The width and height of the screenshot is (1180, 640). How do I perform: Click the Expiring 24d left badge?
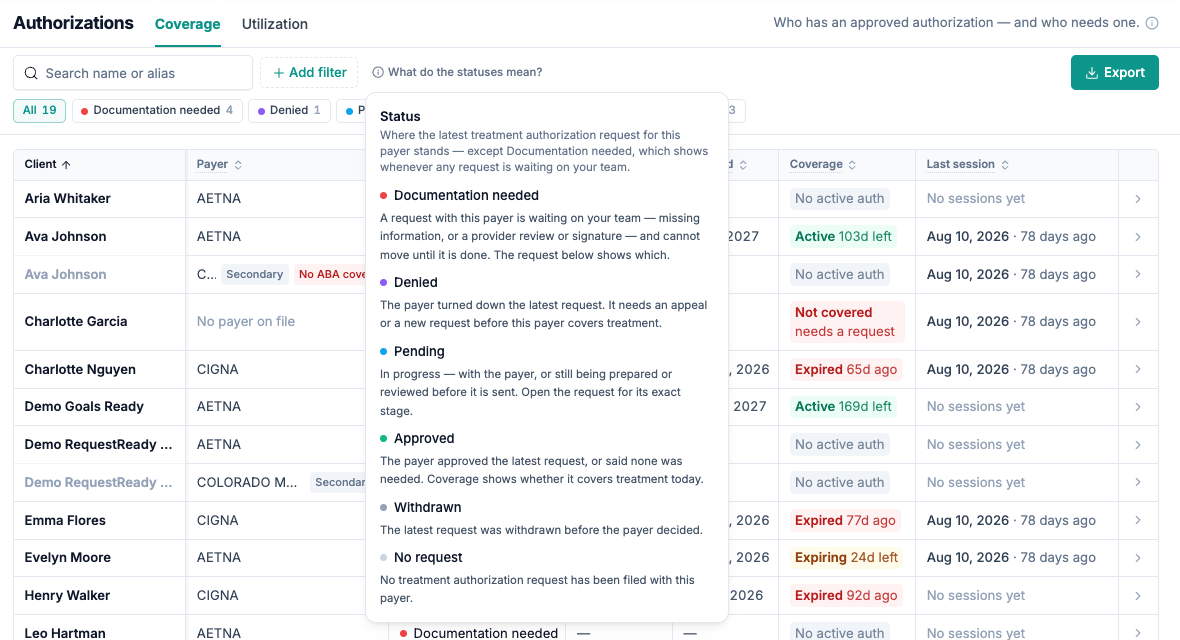point(847,558)
